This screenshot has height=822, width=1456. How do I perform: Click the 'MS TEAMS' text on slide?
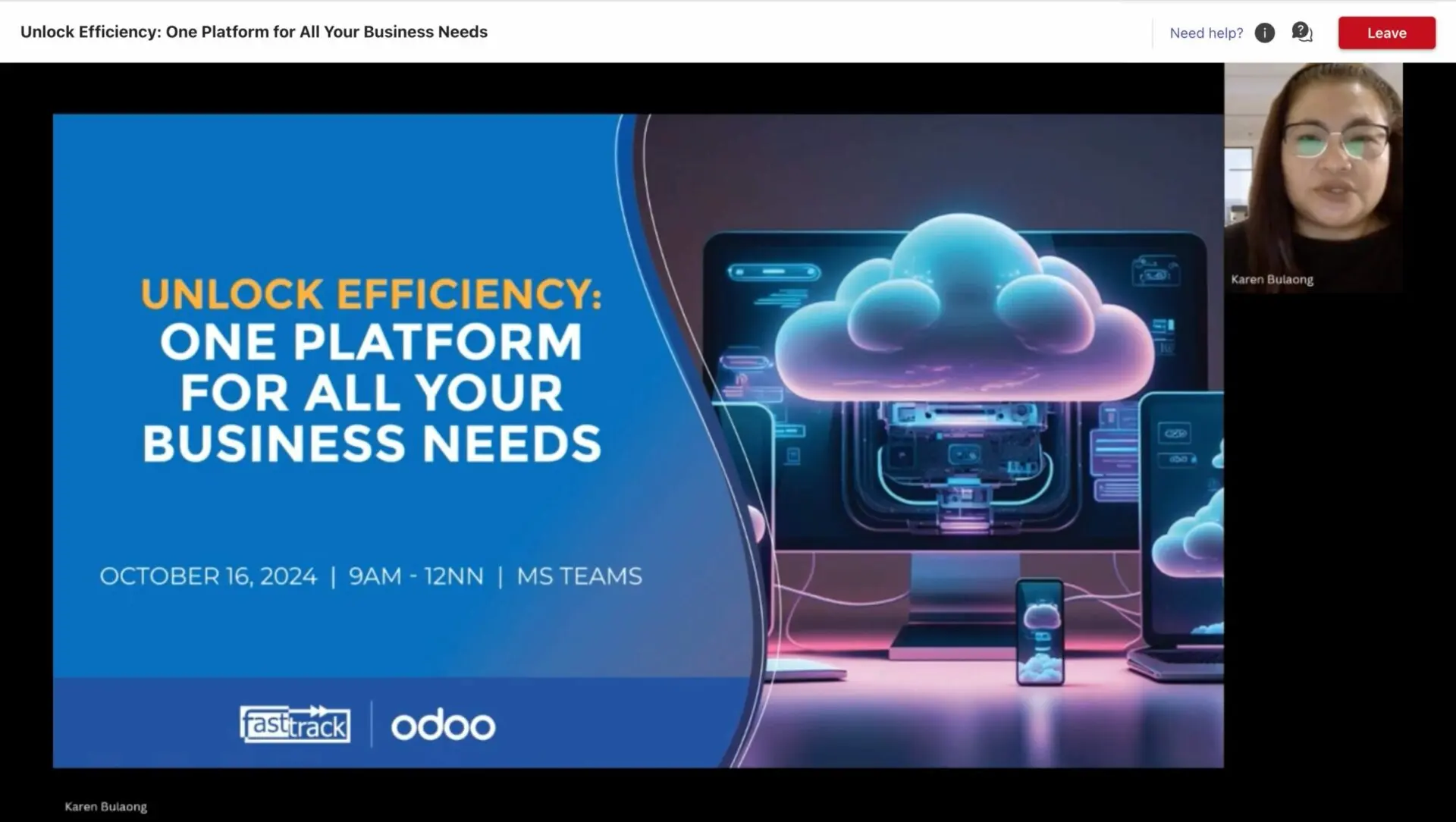pos(579,576)
